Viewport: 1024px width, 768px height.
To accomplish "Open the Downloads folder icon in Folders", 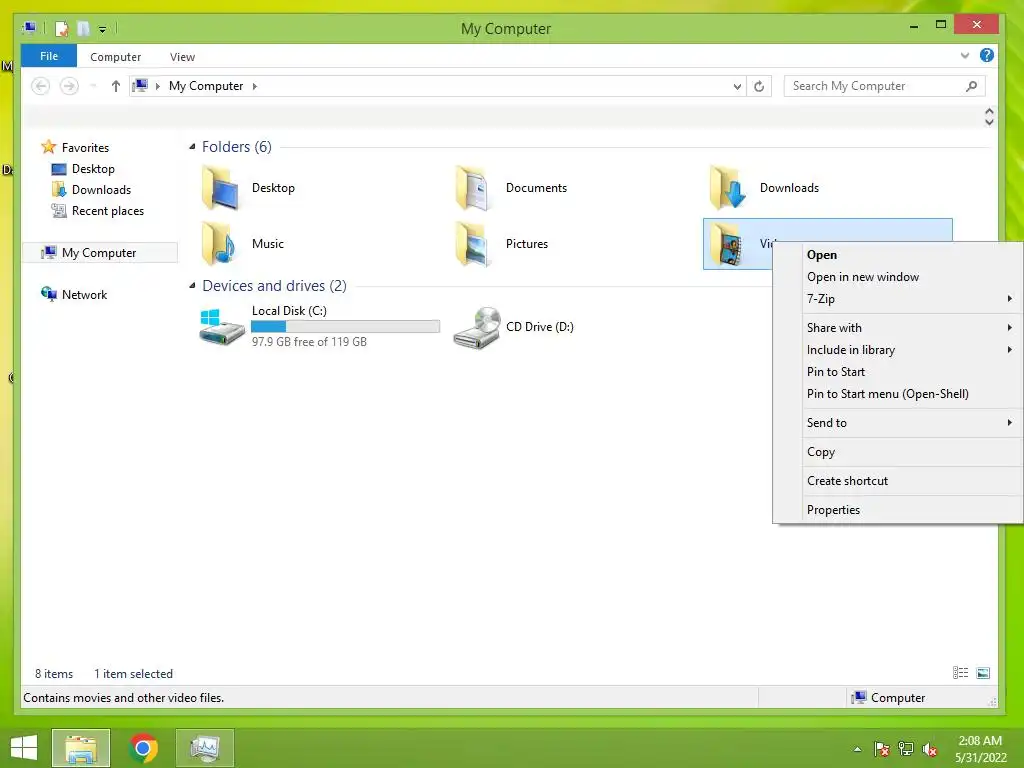I will (x=728, y=188).
